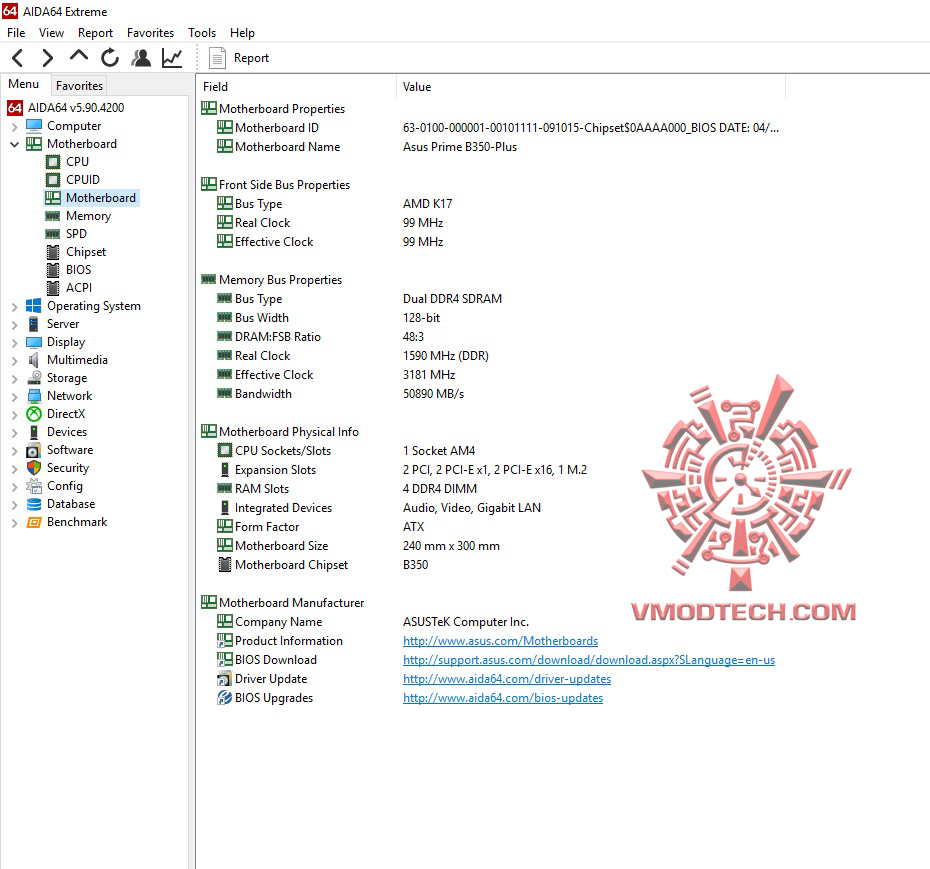Select the Multimedia speaker item
Image resolution: width=930 pixels, height=869 pixels.
(67, 360)
